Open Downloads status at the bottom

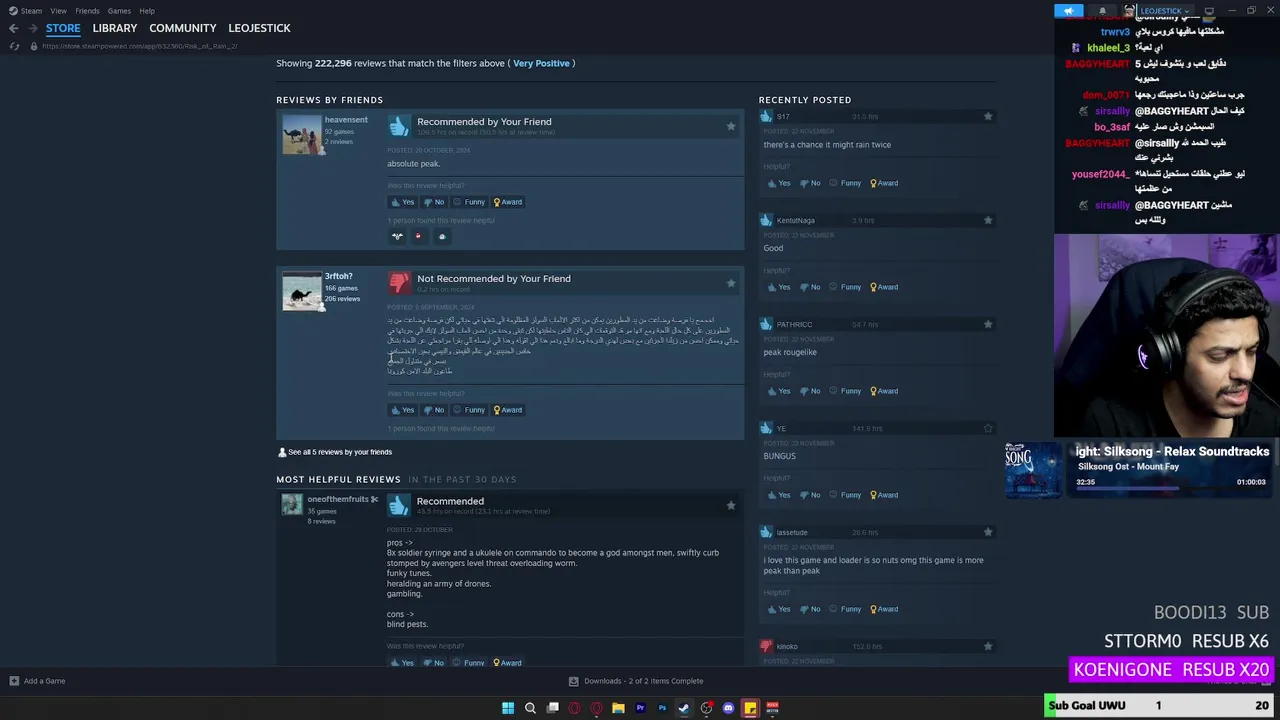(x=636, y=681)
